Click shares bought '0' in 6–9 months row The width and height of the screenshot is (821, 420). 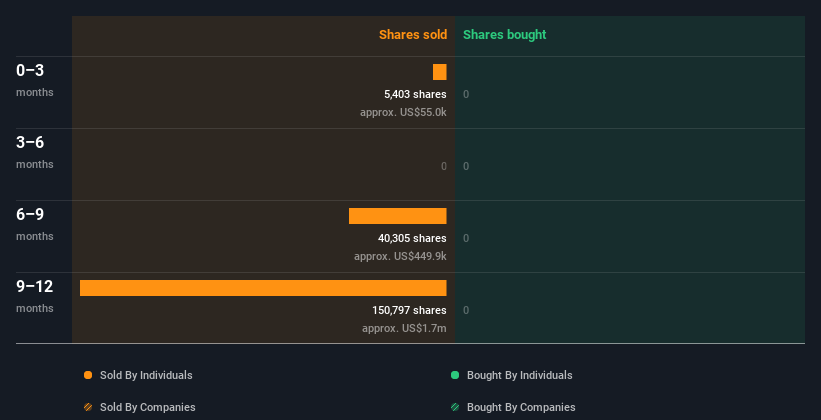(x=466, y=238)
